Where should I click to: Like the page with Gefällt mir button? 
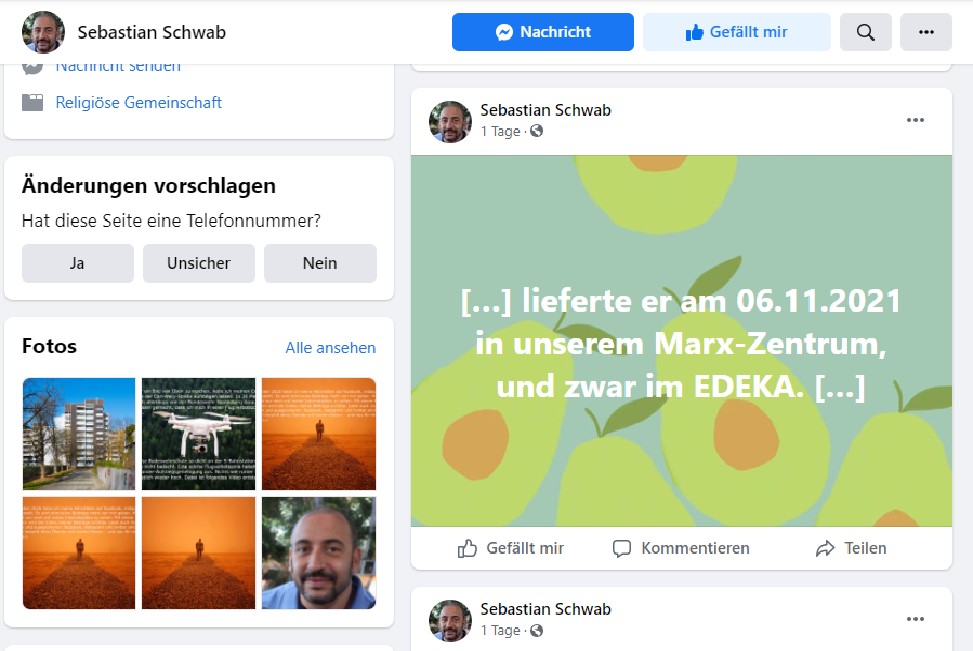click(x=737, y=32)
